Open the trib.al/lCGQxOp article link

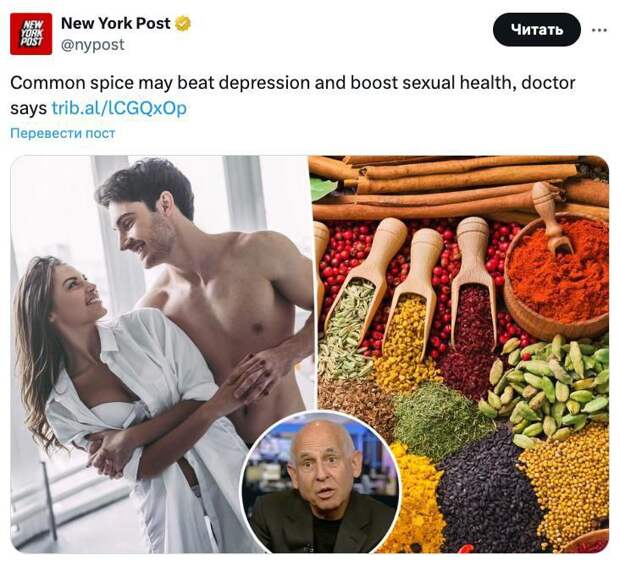click(119, 108)
